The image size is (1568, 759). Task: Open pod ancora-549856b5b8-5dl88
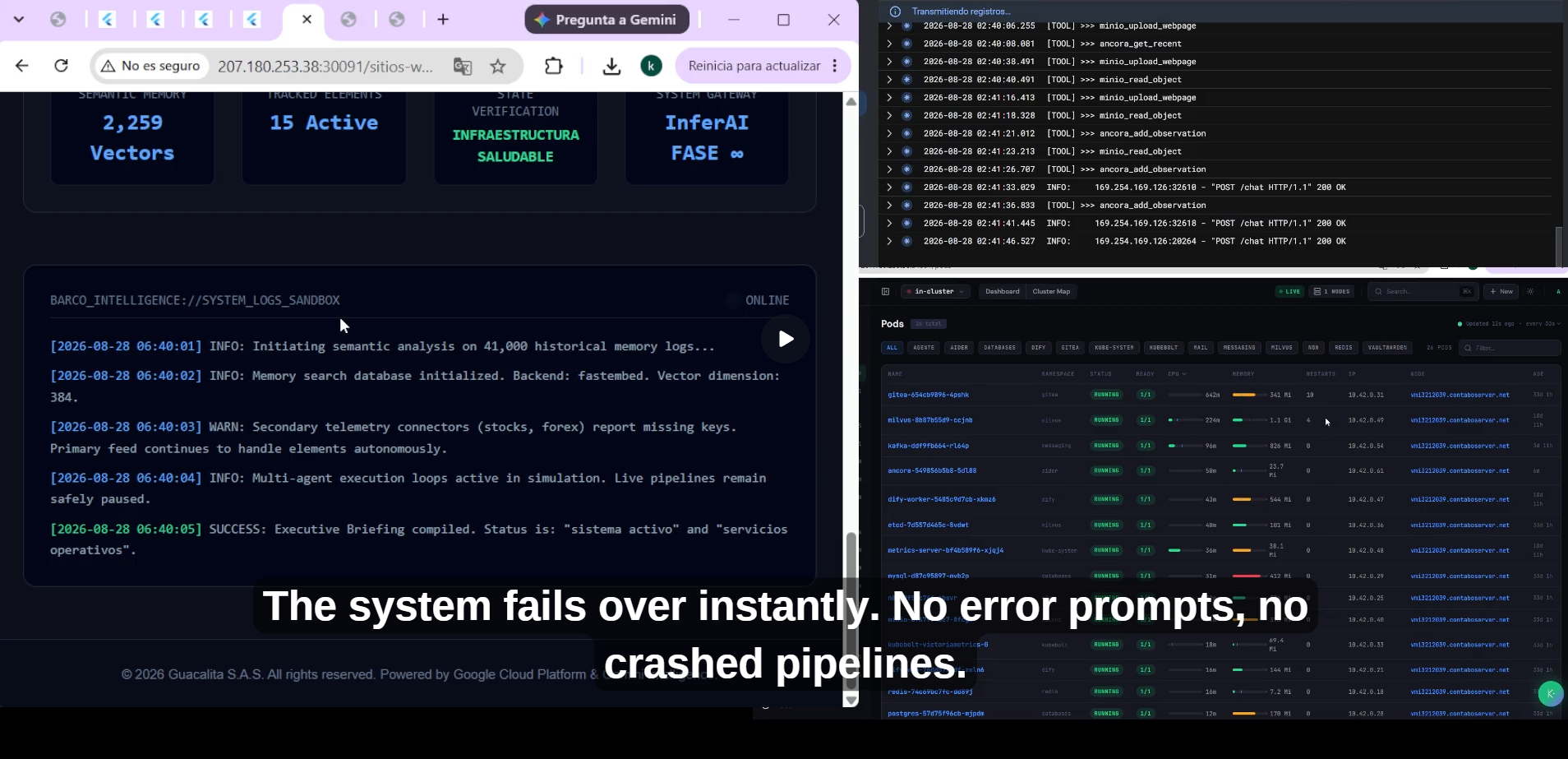[932, 471]
